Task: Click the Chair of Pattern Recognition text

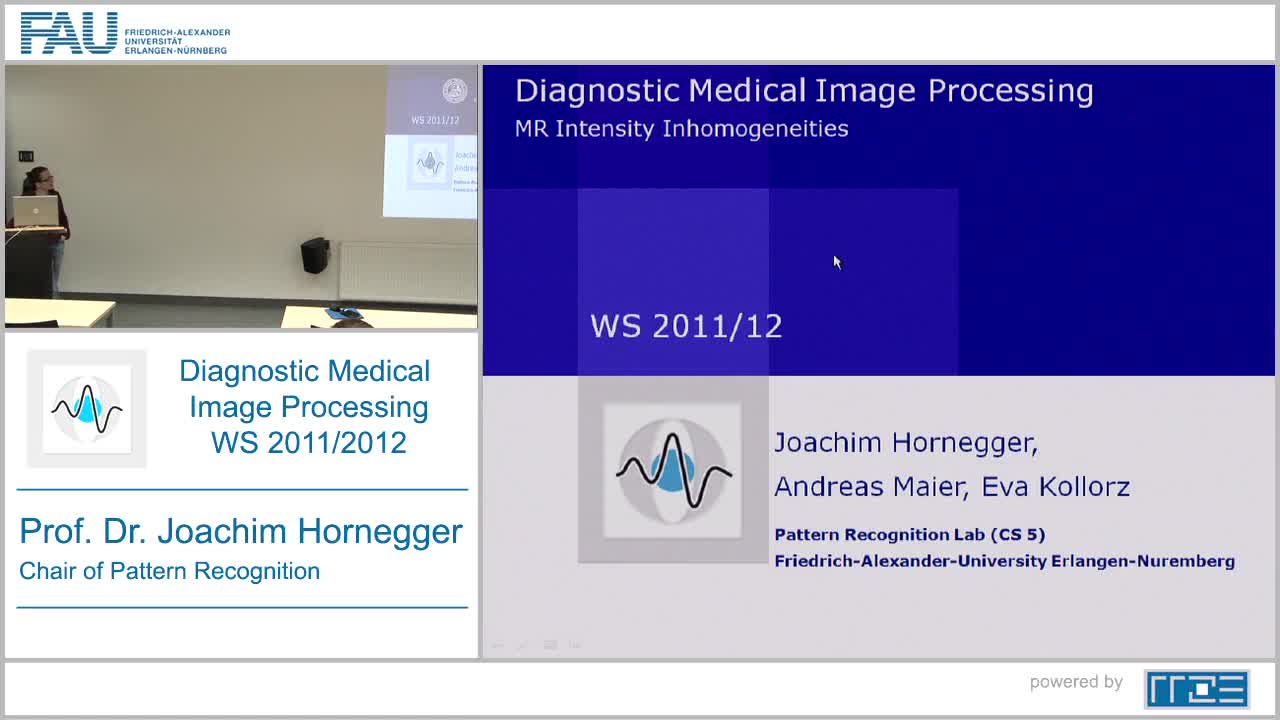Action: click(169, 571)
